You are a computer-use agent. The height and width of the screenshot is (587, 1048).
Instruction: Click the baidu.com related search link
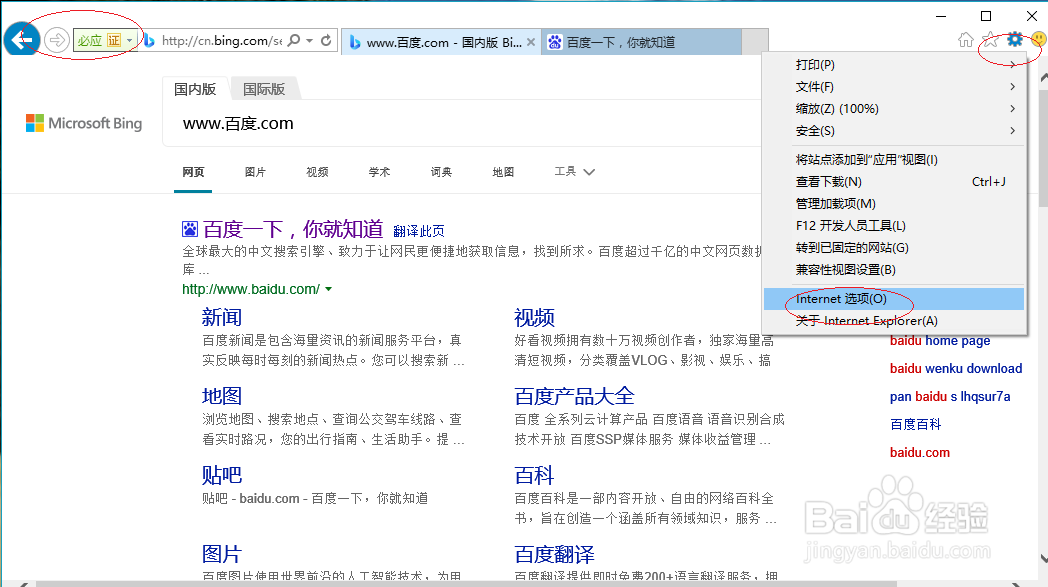(x=920, y=453)
